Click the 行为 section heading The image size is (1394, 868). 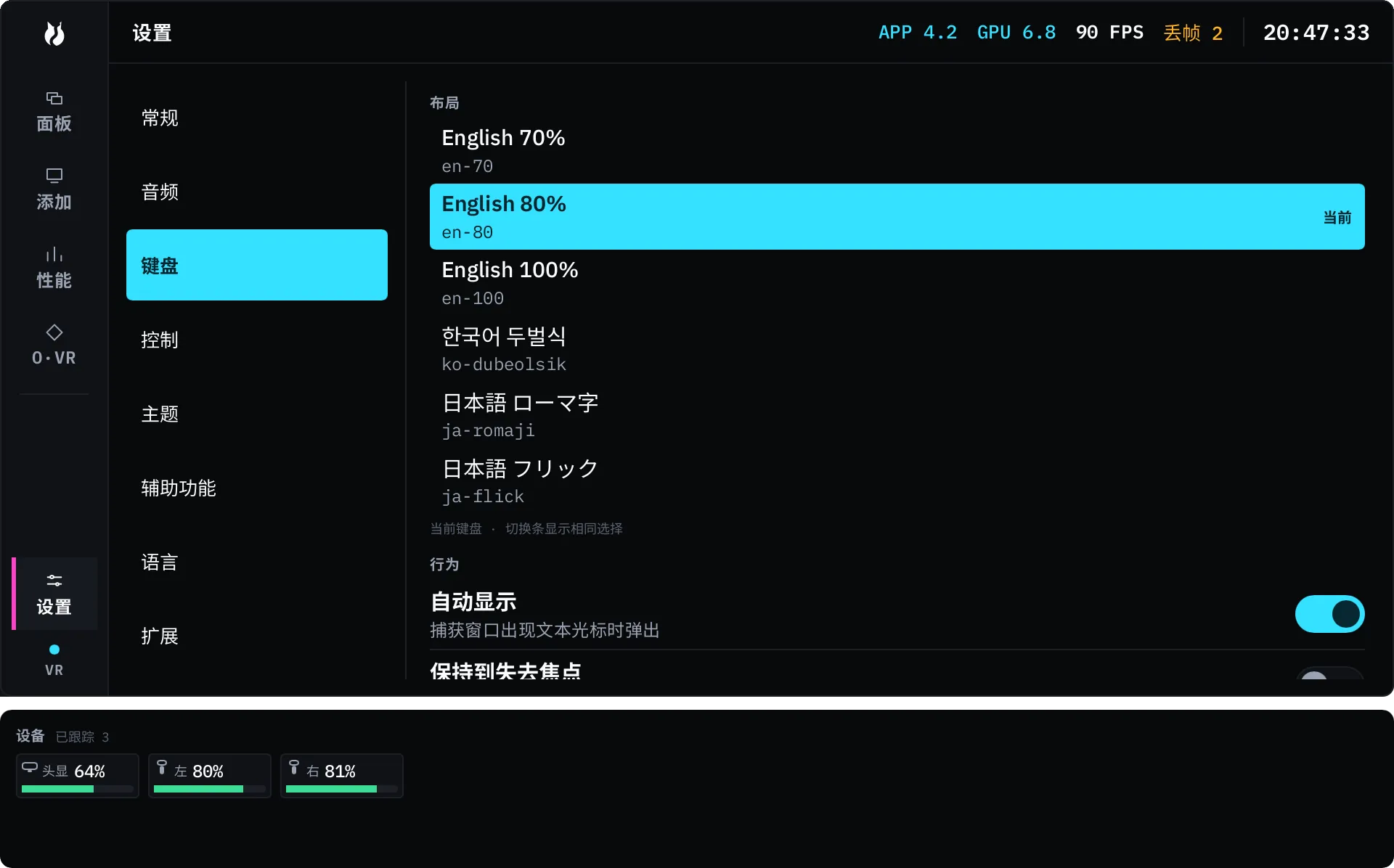[444, 564]
